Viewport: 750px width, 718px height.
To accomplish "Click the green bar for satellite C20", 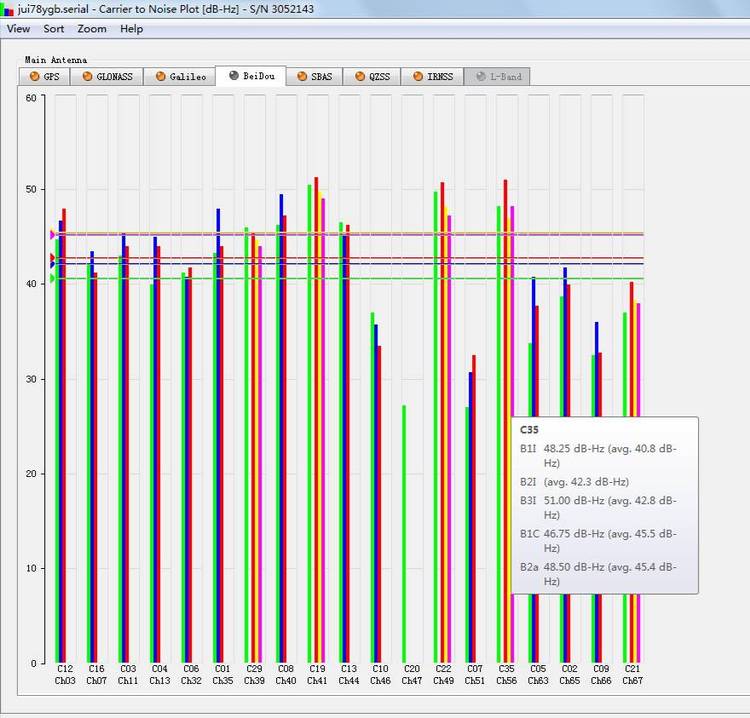I will pyautogui.click(x=404, y=530).
